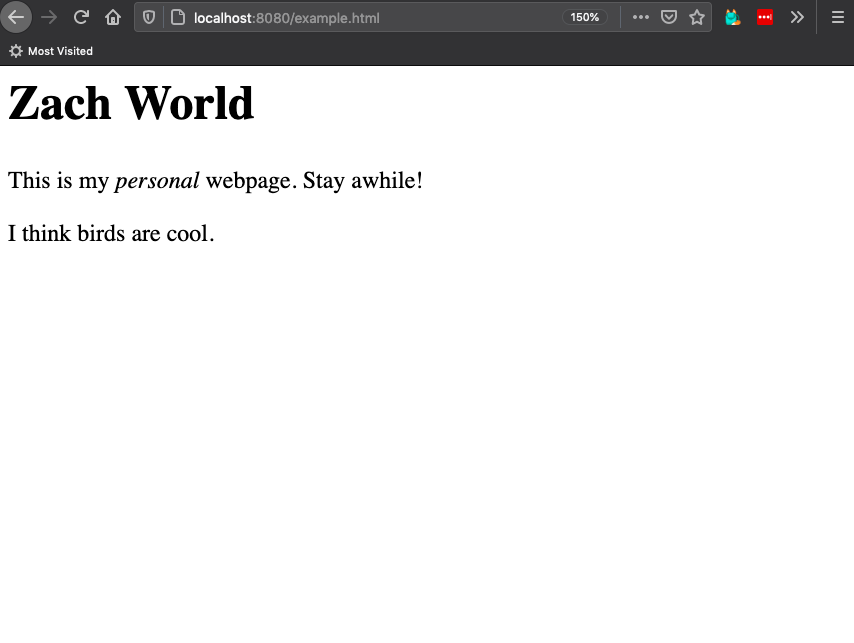Open the Firefox hamburger menu
854x643 pixels.
pos(838,17)
